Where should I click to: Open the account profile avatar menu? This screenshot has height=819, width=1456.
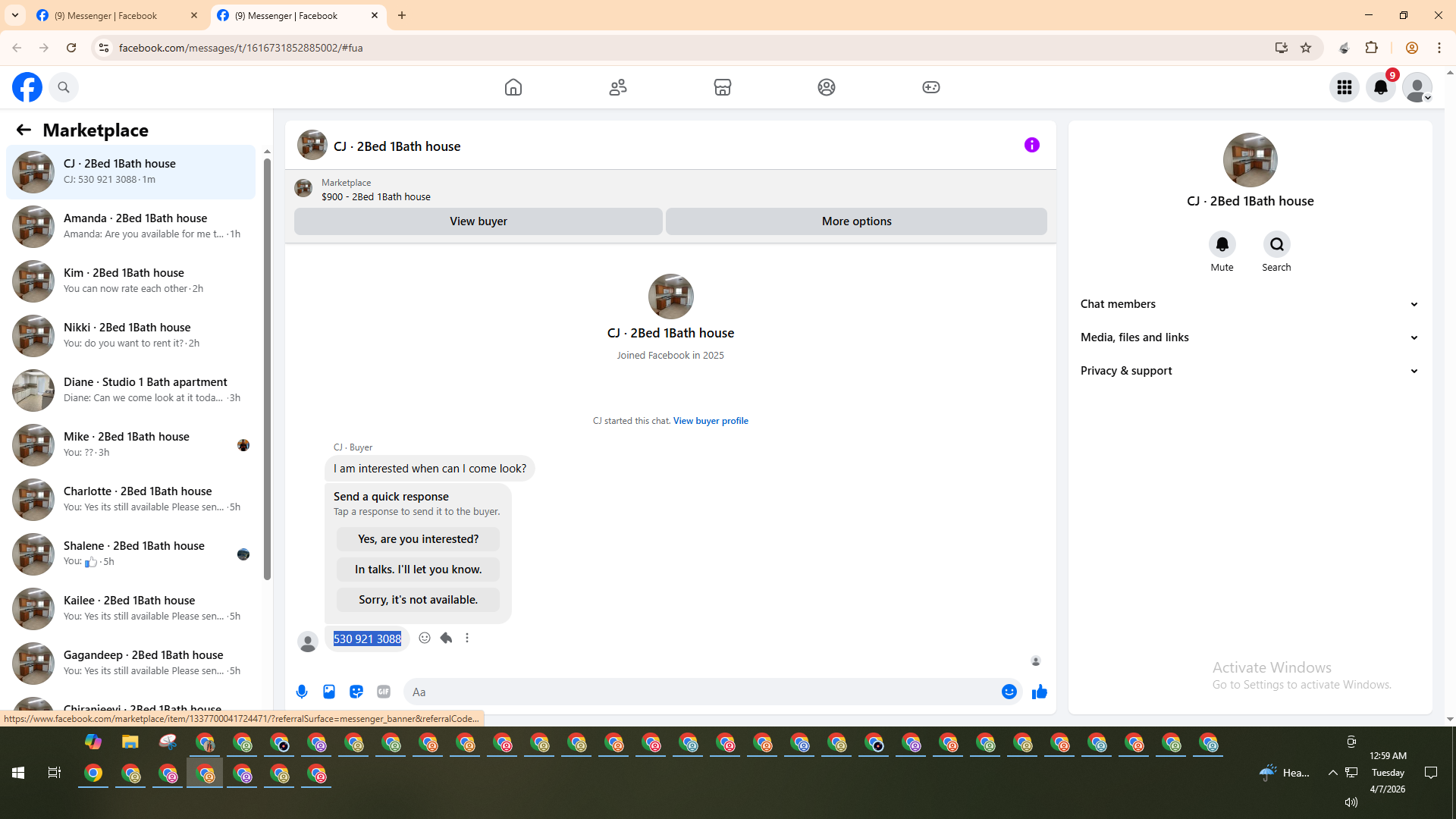tap(1417, 87)
